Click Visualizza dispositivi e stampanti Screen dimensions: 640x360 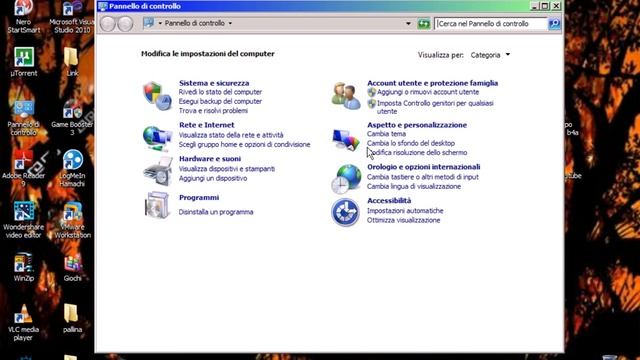(227, 169)
